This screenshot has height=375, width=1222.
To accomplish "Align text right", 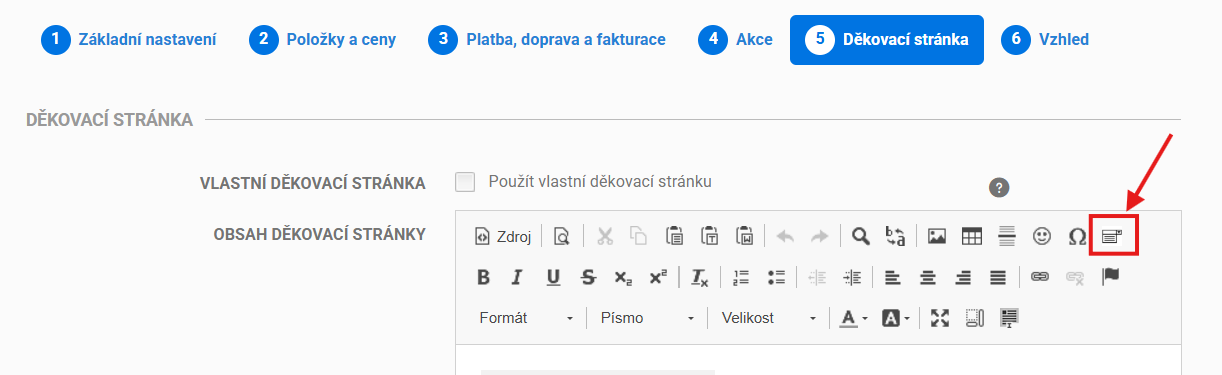I will (x=963, y=277).
